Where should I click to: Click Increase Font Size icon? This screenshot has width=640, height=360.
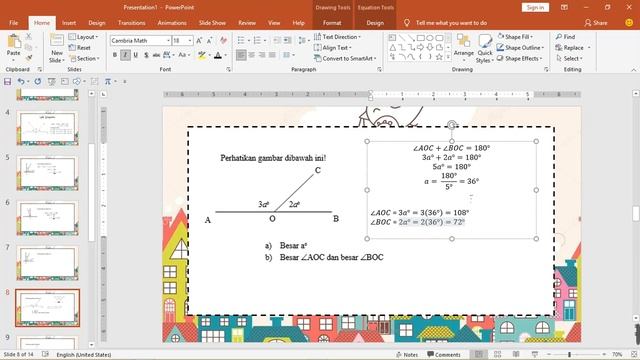(x=199, y=41)
